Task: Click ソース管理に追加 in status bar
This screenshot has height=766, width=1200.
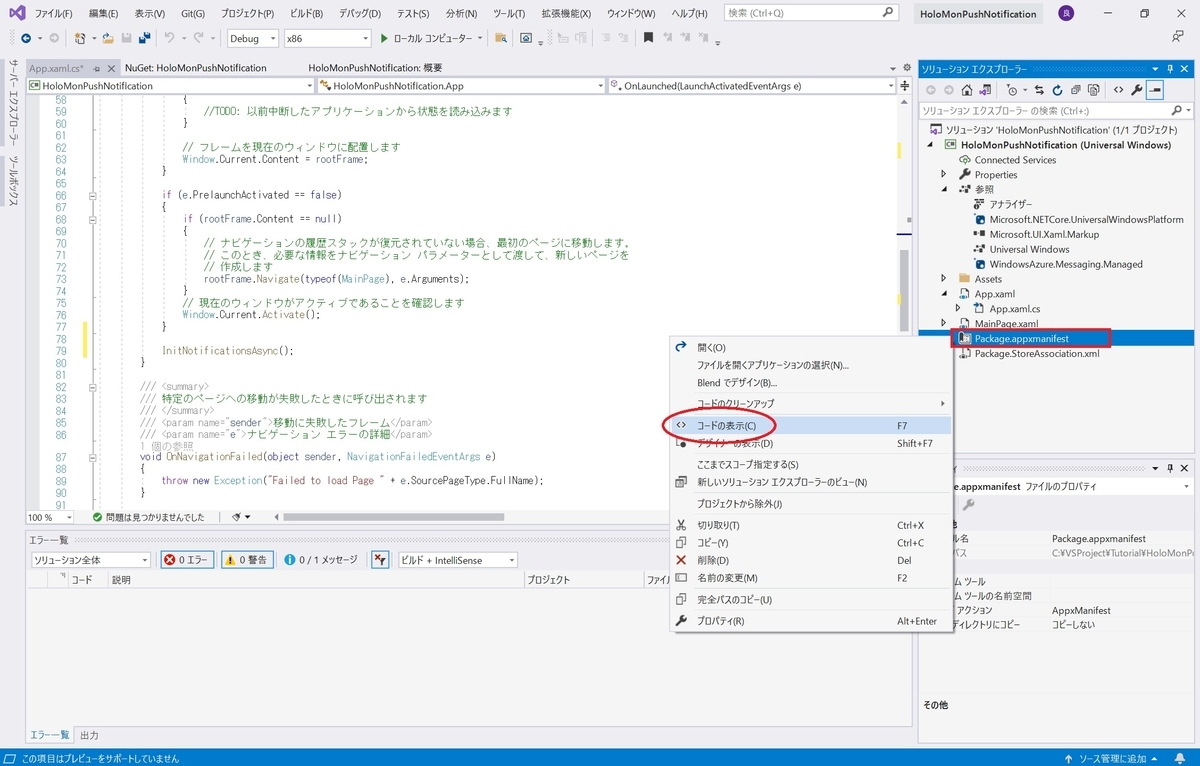Action: (x=1113, y=758)
